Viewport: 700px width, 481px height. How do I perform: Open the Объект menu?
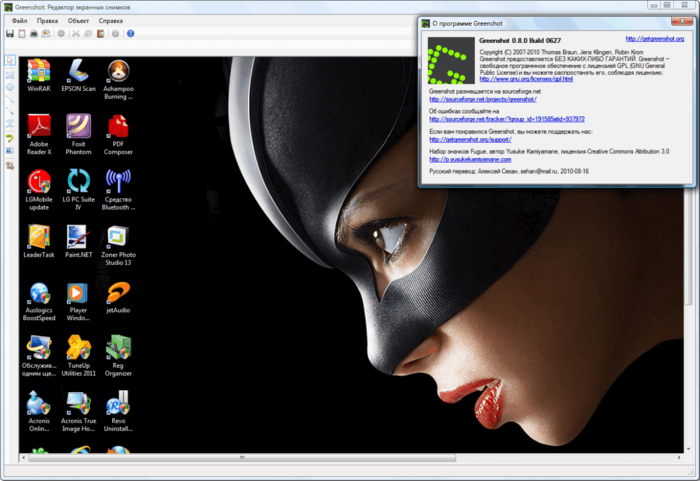78,21
